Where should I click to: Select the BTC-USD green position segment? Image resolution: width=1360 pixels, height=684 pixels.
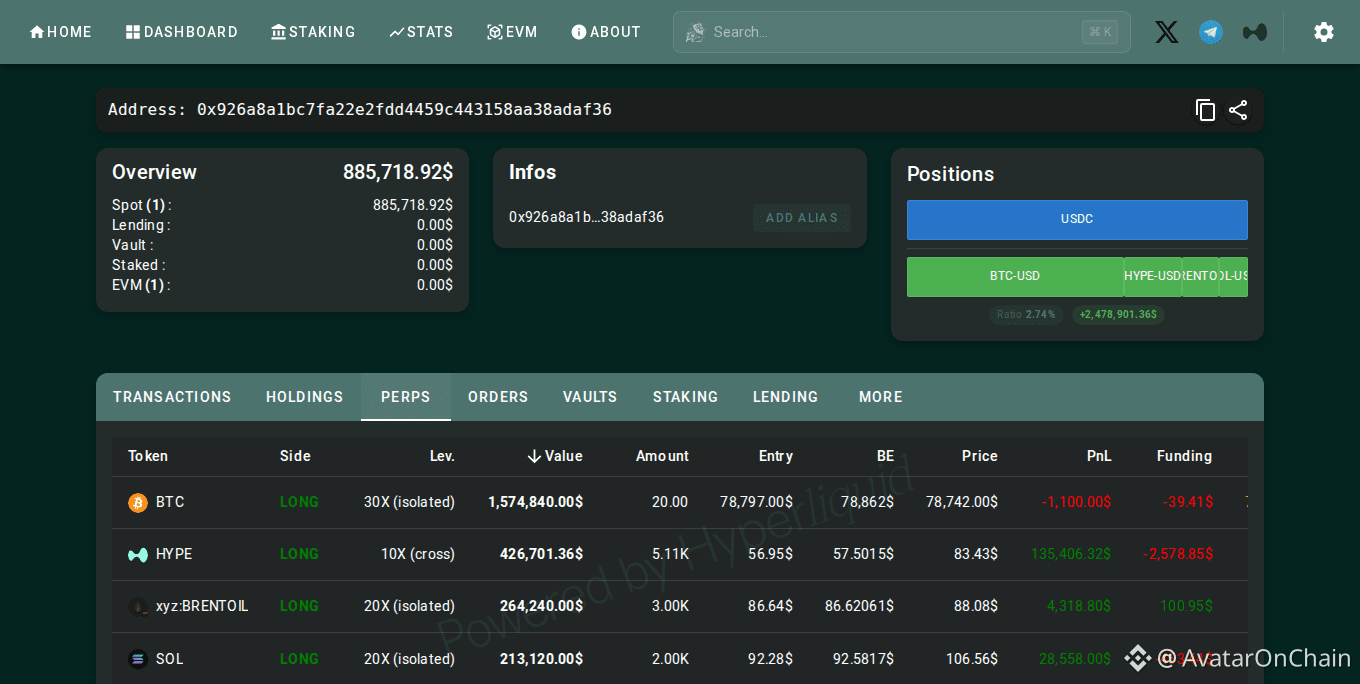coord(1015,277)
